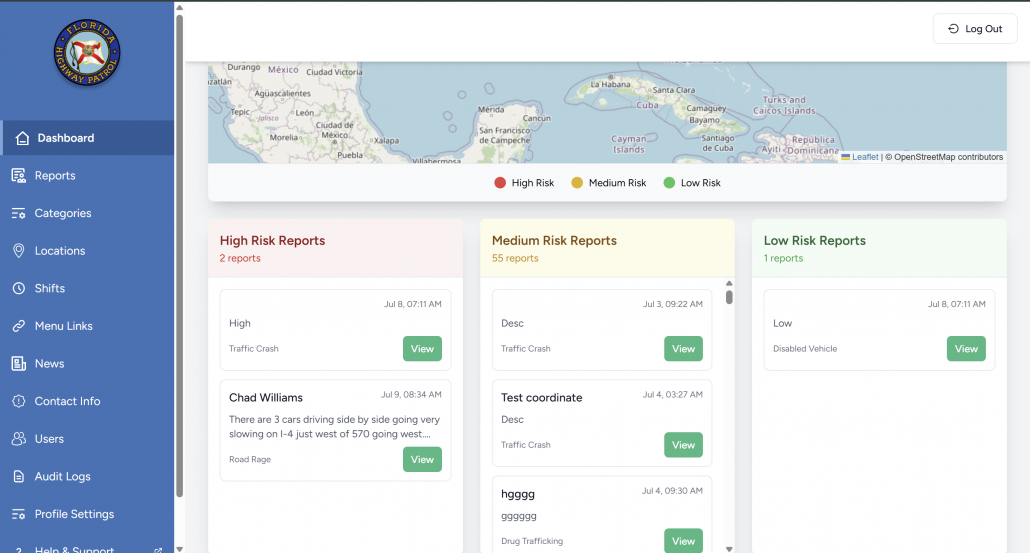Click the Categories sidebar icon
The height and width of the screenshot is (553, 1030).
pos(18,213)
